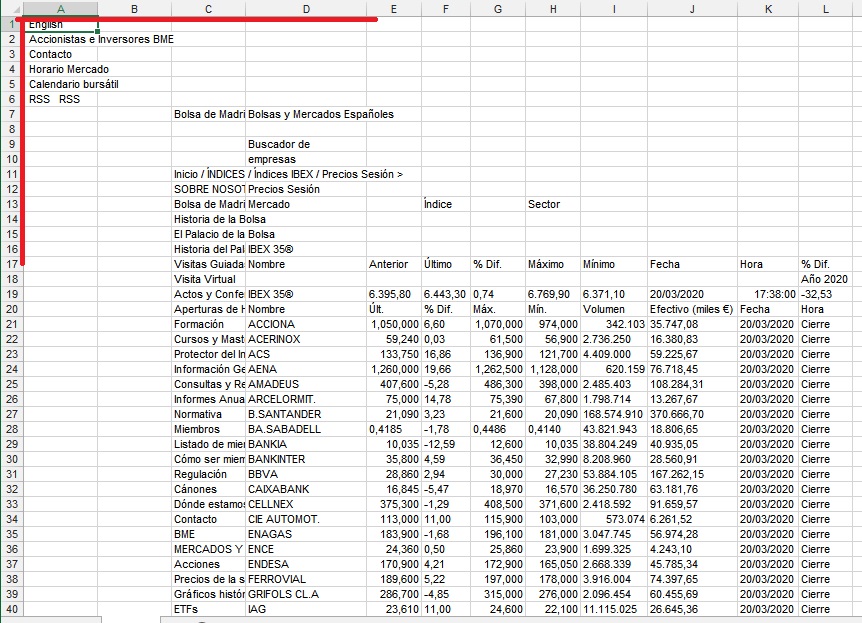Click the 'GRIFOLS CL.A' cell

click(x=306, y=594)
